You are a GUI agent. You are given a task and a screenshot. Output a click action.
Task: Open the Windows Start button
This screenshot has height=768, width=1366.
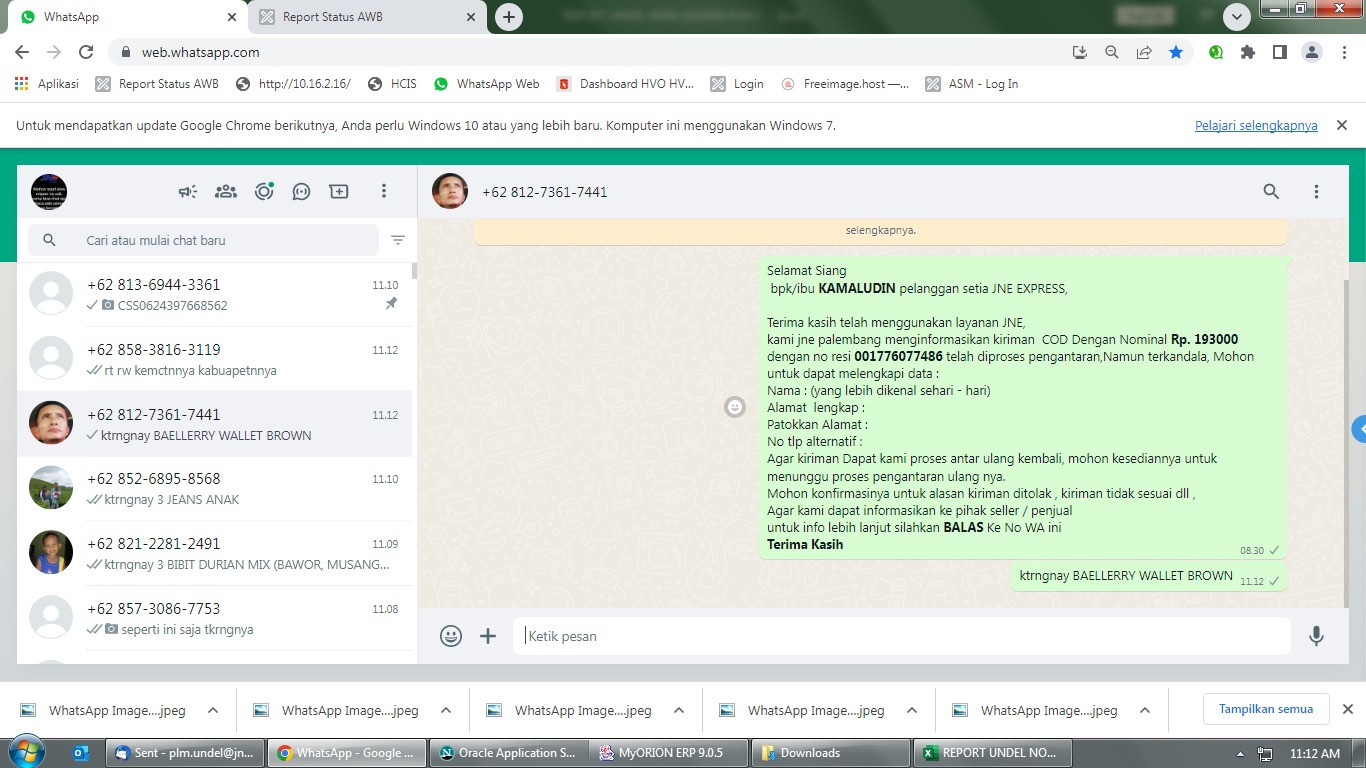[x=25, y=752]
